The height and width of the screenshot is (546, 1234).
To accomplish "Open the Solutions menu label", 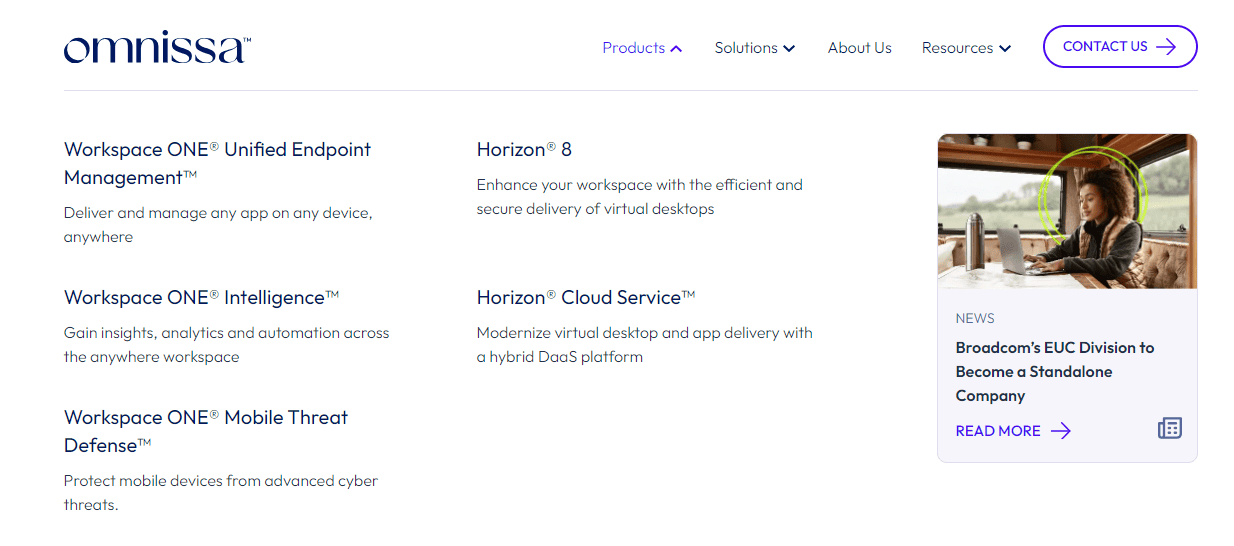I will tap(745, 48).
